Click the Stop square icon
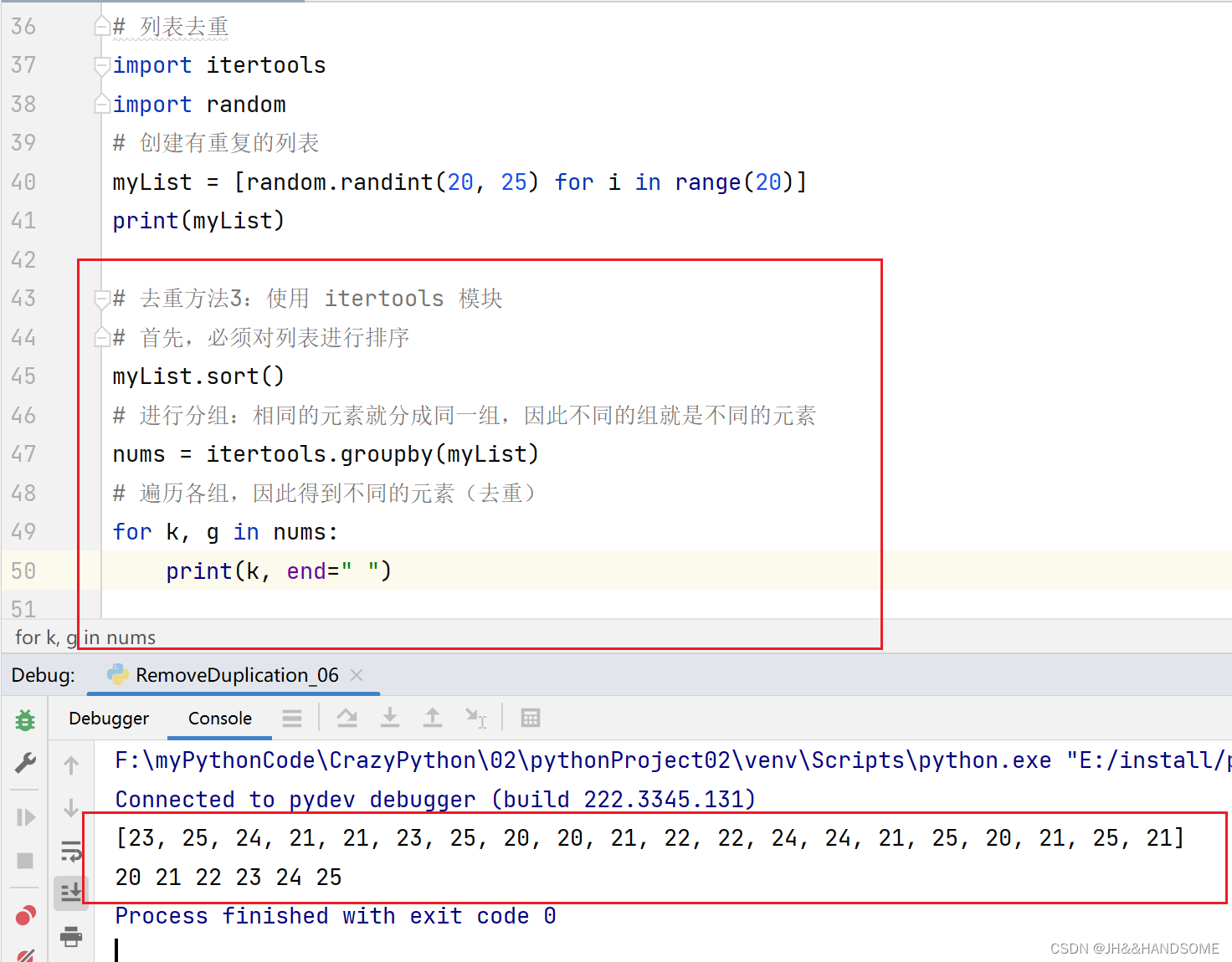The width and height of the screenshot is (1232, 962). pos(25,860)
